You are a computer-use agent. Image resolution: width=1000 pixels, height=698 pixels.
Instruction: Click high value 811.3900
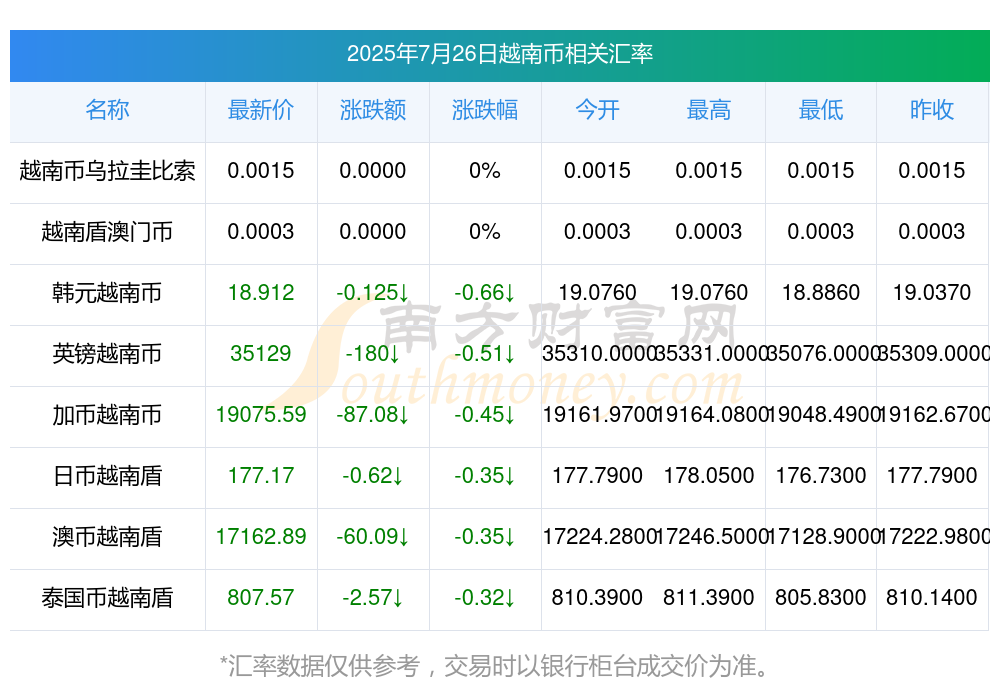pos(709,598)
